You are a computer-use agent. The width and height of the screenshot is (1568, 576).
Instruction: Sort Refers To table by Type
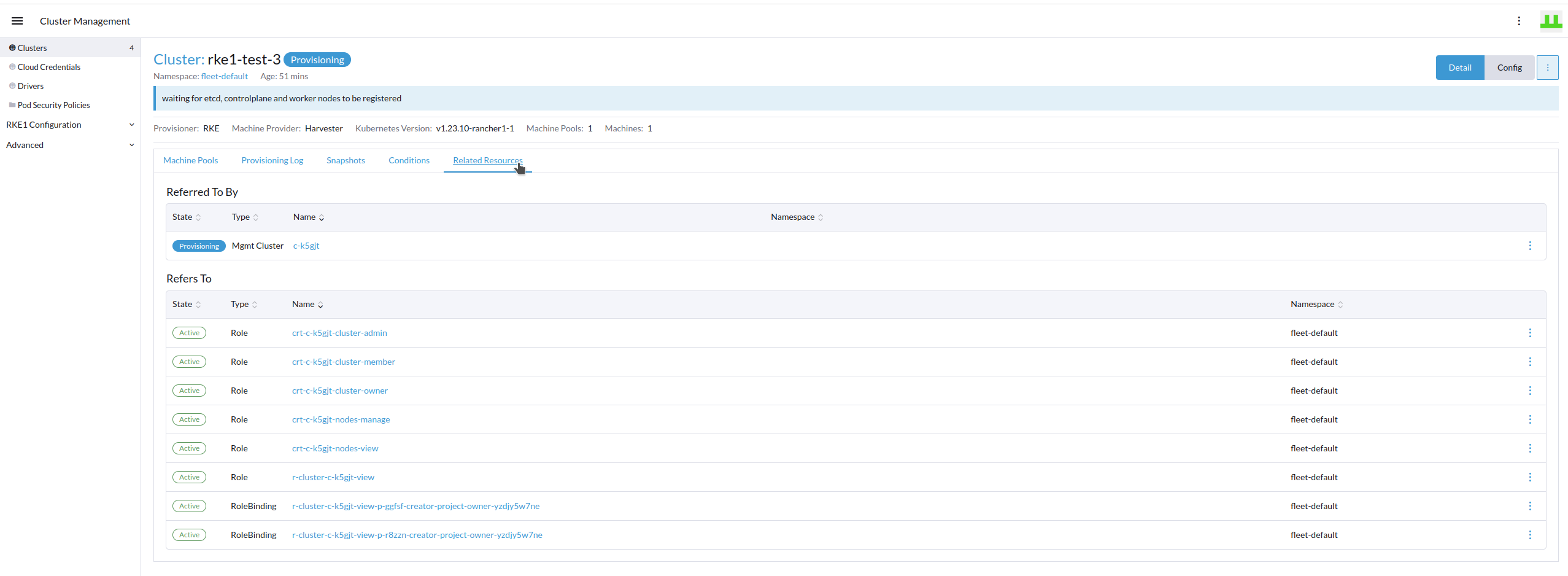tap(244, 305)
